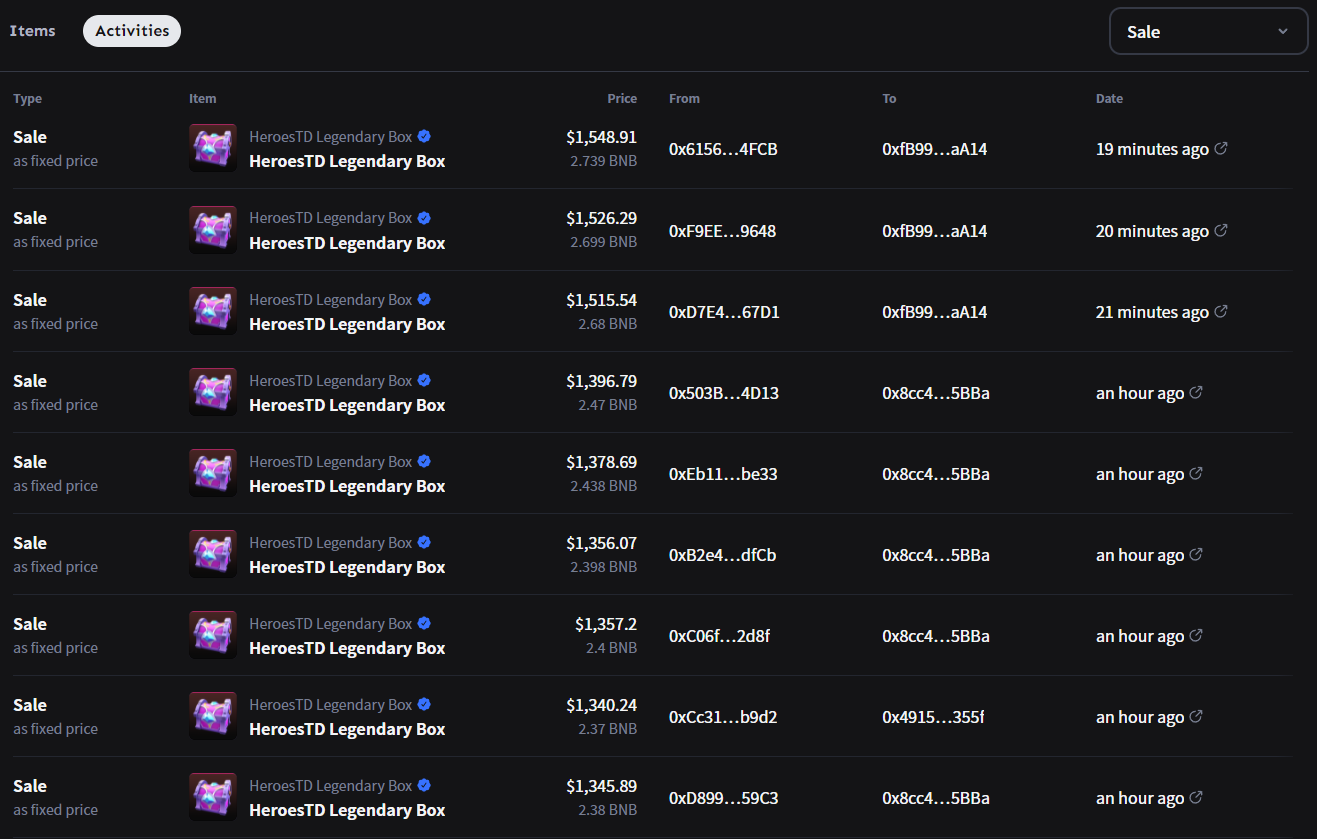
Task: Open seller address 0x6156...4FCB
Action: tap(723, 150)
